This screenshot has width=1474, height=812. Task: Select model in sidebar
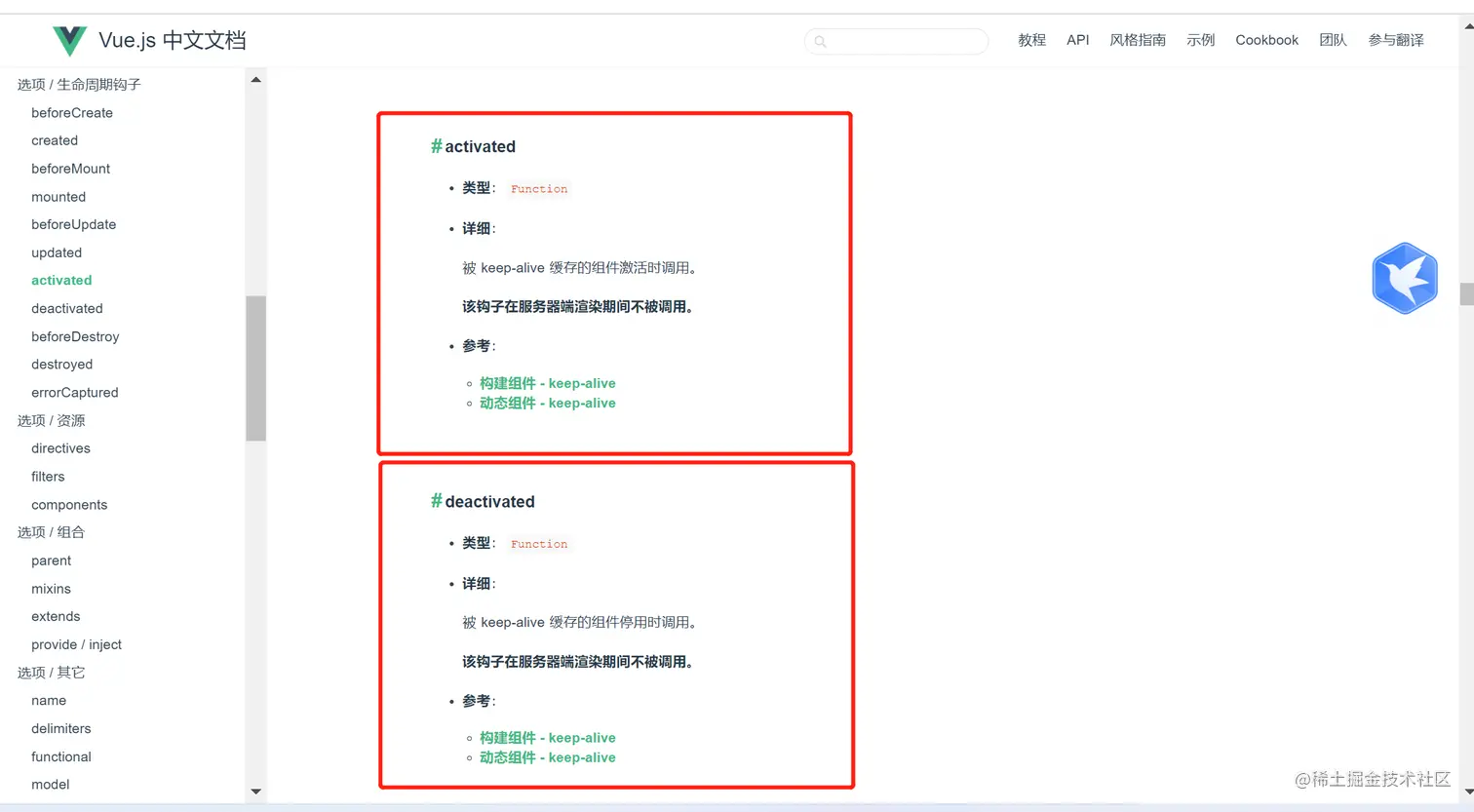click(50, 785)
